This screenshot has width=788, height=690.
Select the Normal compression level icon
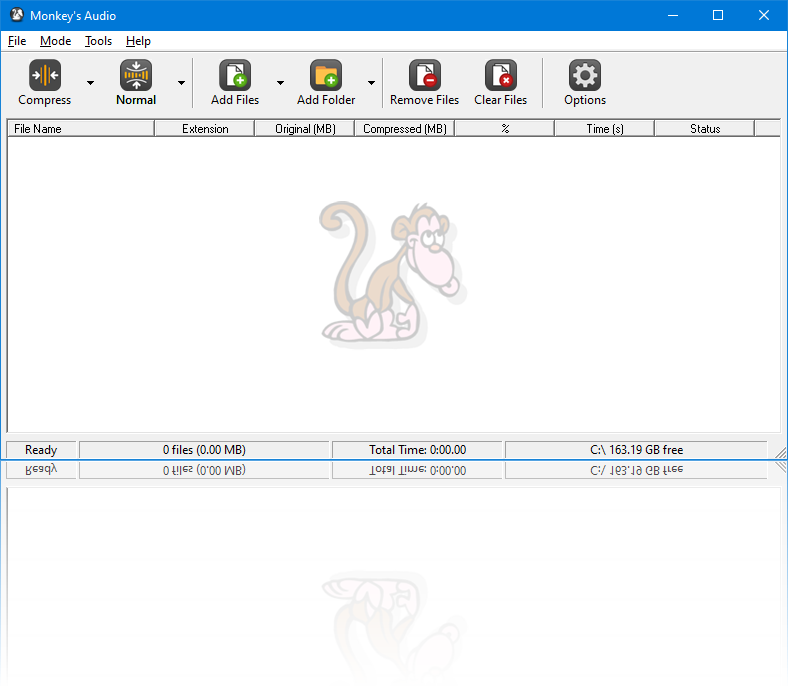point(136,75)
